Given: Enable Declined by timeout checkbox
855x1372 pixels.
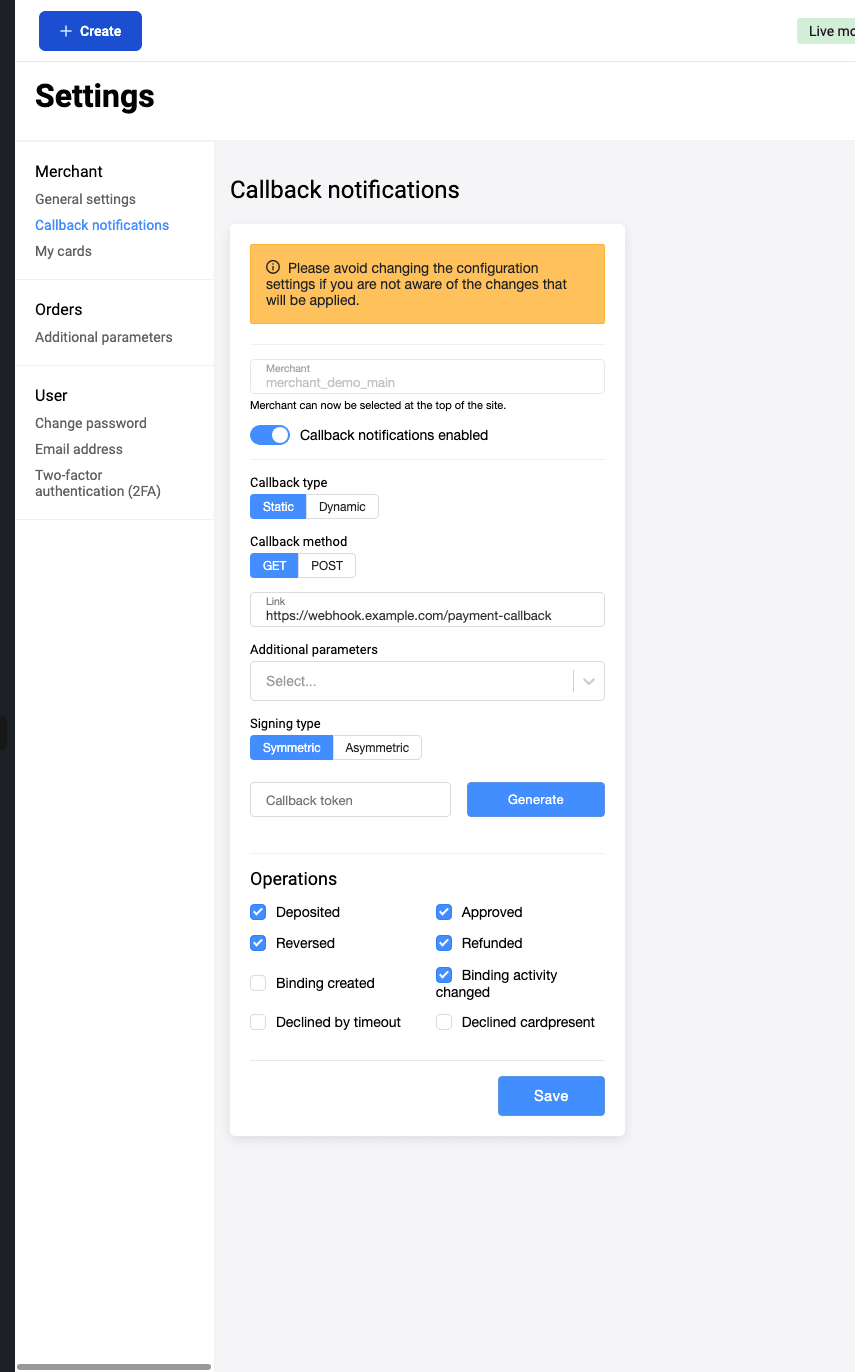Looking at the screenshot, I should coord(258,1022).
